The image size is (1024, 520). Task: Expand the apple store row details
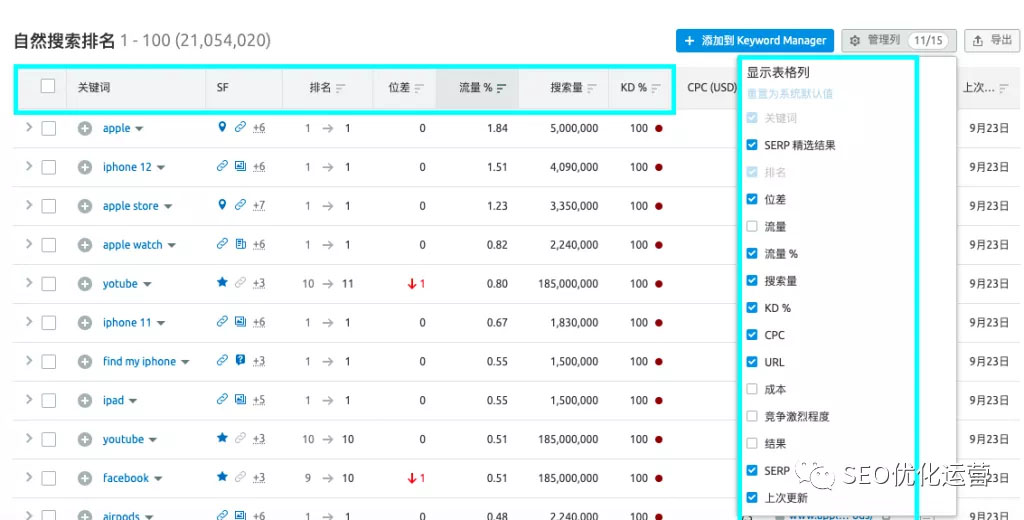click(29, 205)
